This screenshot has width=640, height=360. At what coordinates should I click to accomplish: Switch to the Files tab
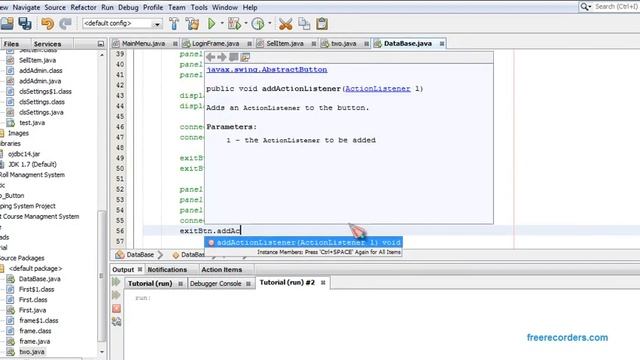[11, 44]
